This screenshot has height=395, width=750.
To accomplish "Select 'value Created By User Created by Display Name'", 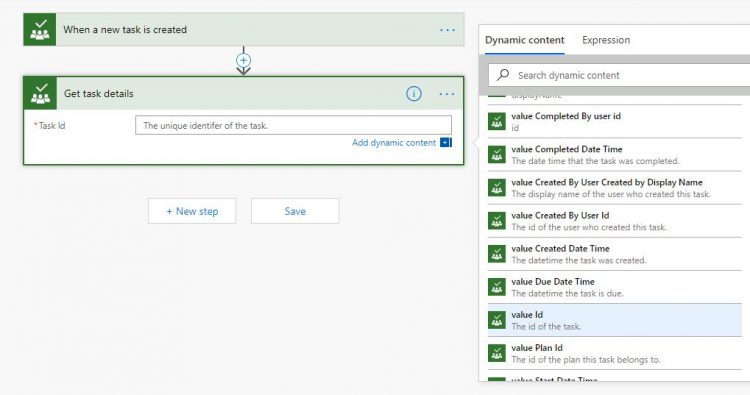I will pos(607,182).
